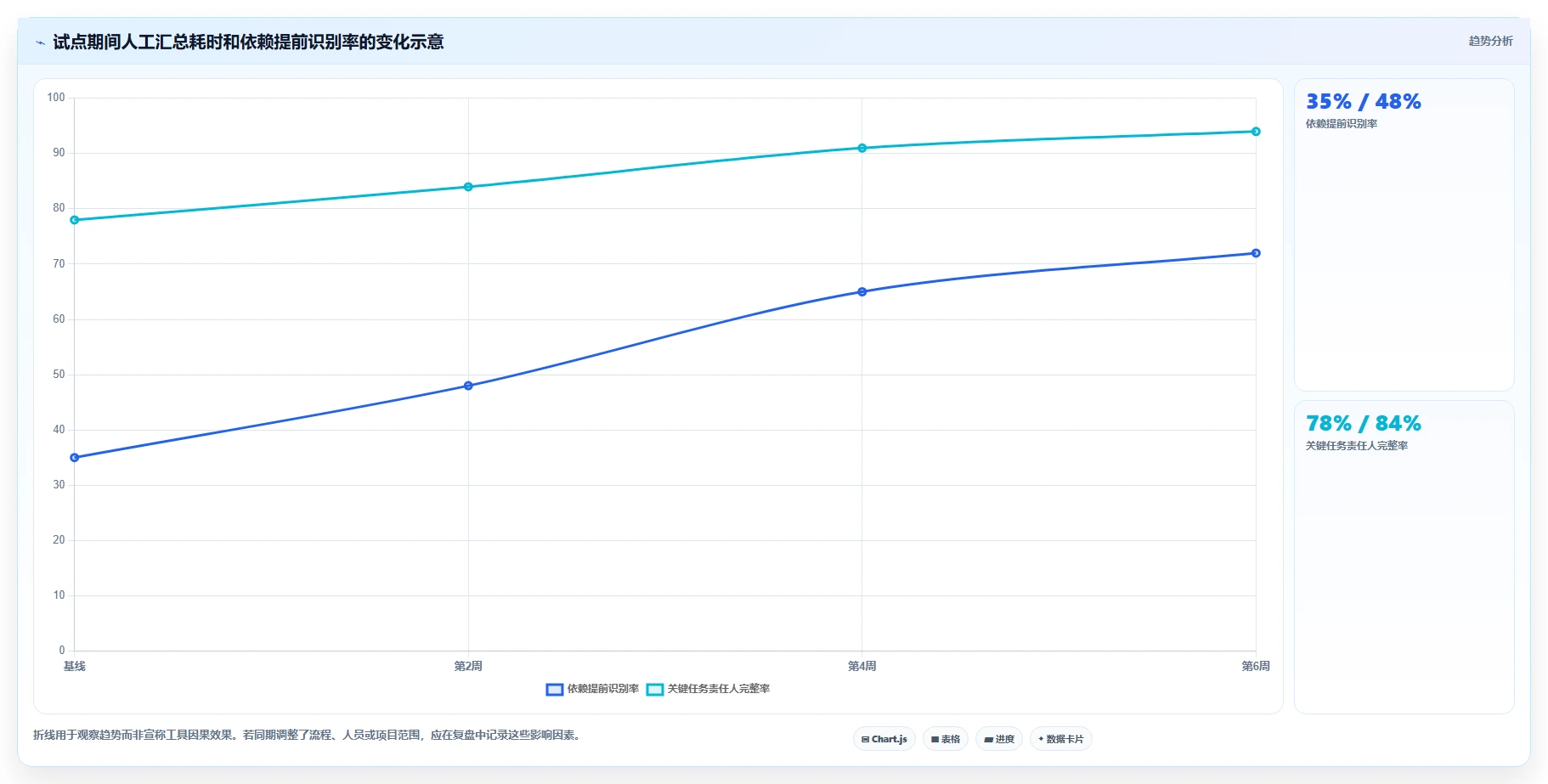
Task: Click the blue data point at 第6周 (72)
Action: pyautogui.click(x=1256, y=253)
